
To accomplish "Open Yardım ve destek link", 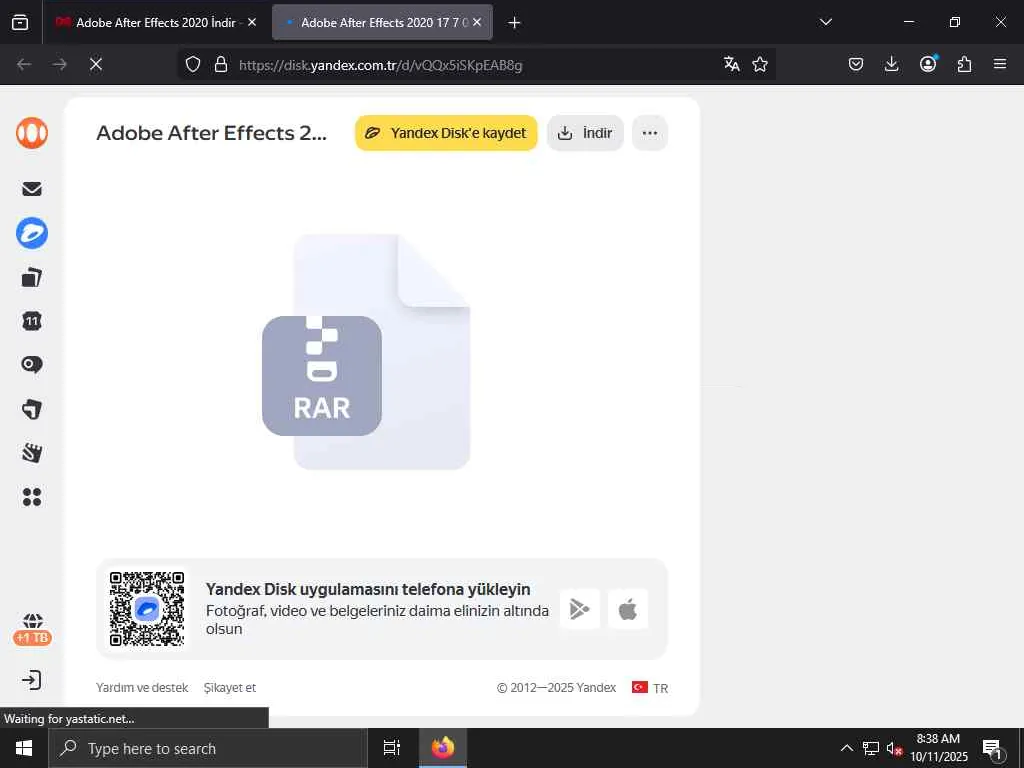I will 142,688.
